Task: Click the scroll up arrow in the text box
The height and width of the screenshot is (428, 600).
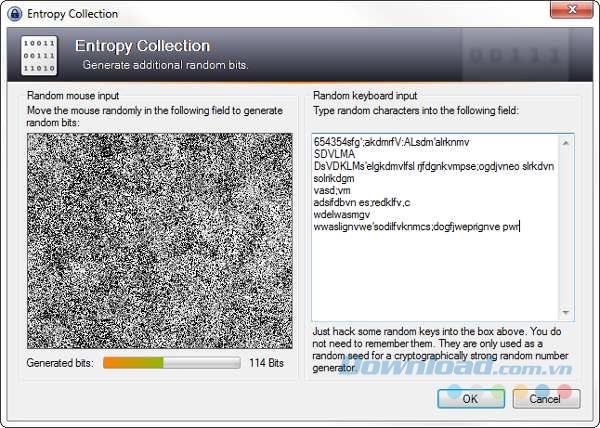Action: click(x=566, y=143)
